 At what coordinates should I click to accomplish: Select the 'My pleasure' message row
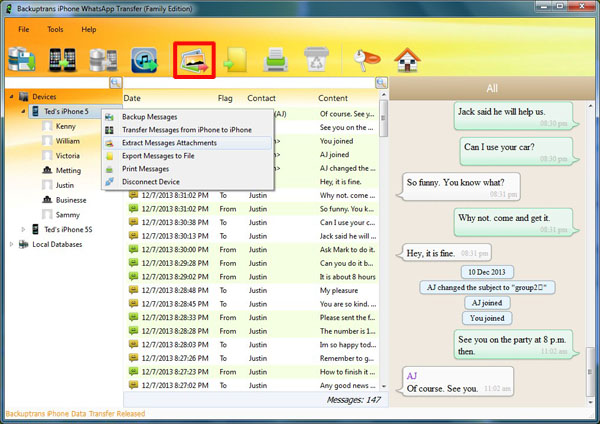(253, 290)
